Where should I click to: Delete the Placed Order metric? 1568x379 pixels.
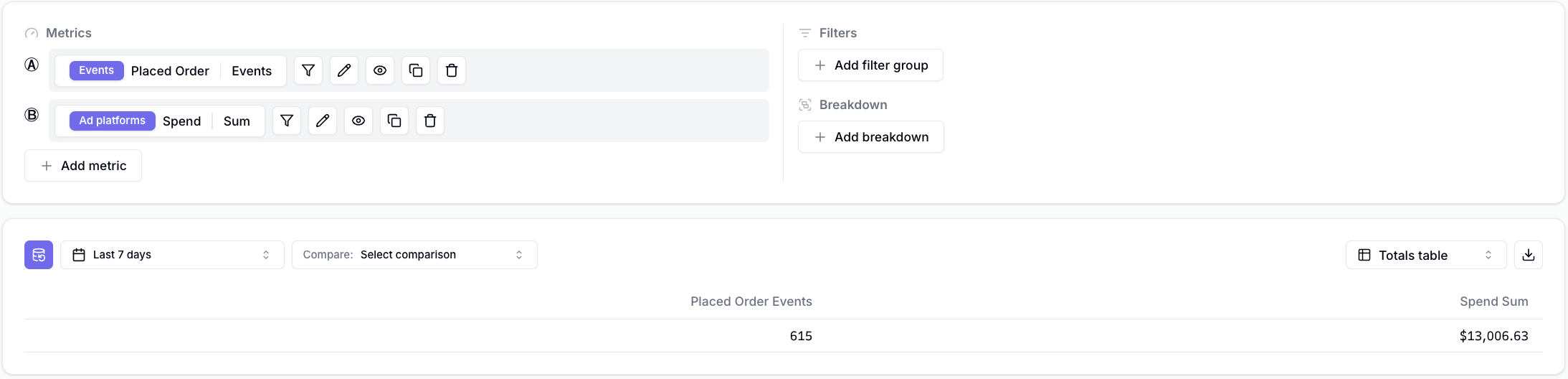click(452, 70)
